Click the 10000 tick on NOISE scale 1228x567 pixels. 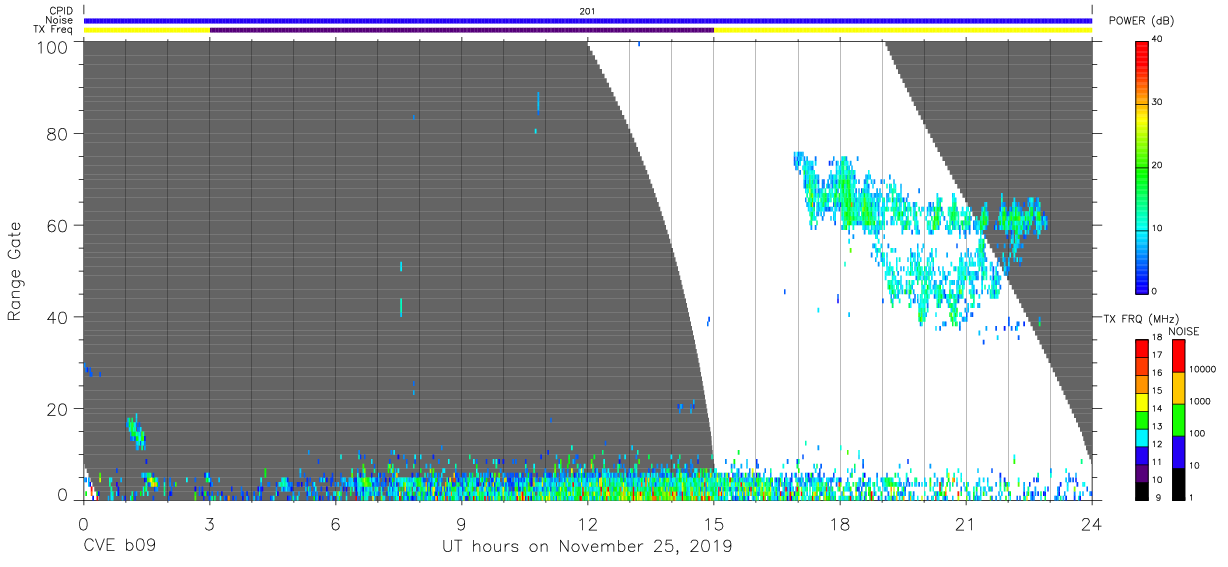pos(1202,370)
